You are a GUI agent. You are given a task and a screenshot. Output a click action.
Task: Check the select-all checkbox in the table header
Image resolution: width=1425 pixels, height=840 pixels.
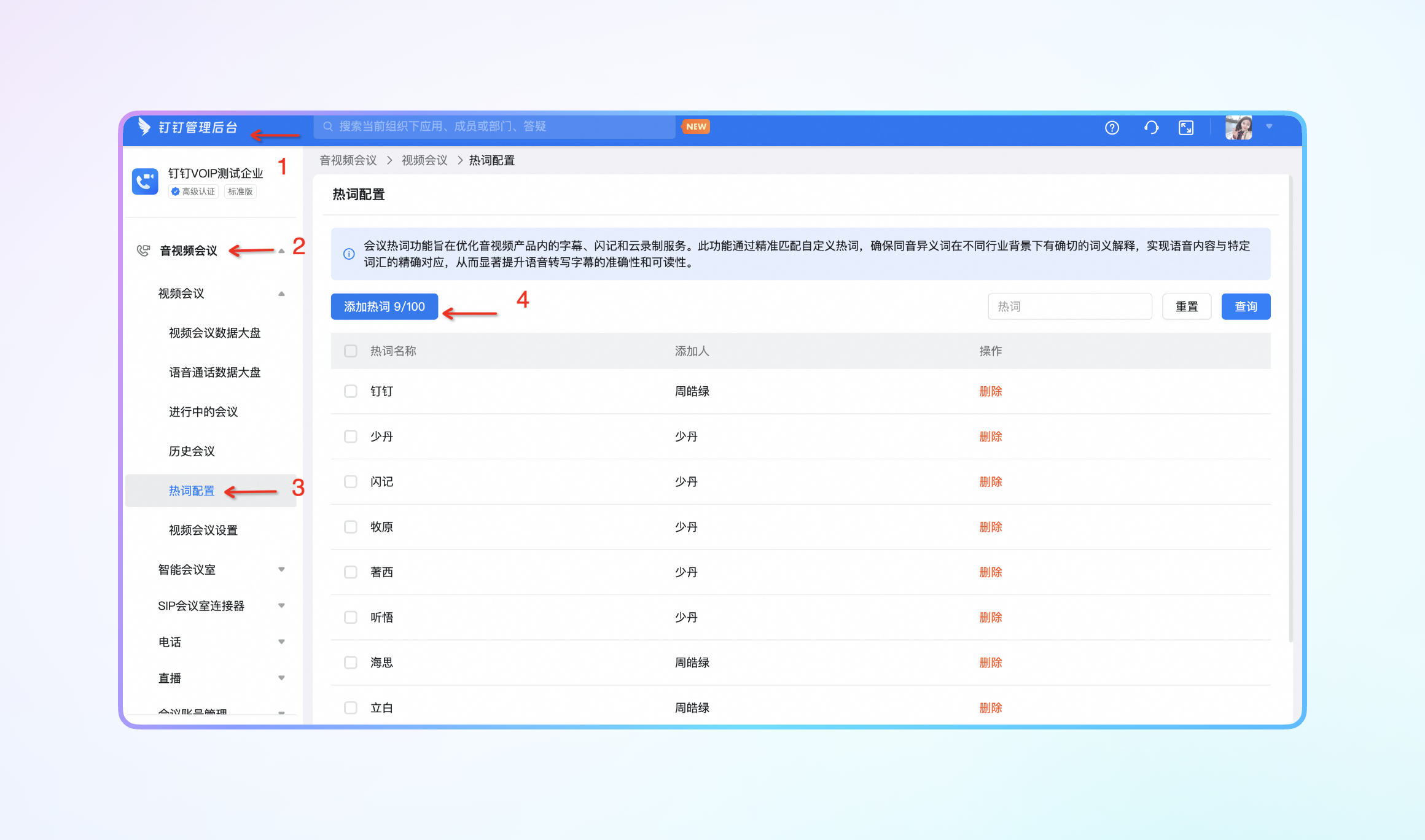(x=351, y=351)
